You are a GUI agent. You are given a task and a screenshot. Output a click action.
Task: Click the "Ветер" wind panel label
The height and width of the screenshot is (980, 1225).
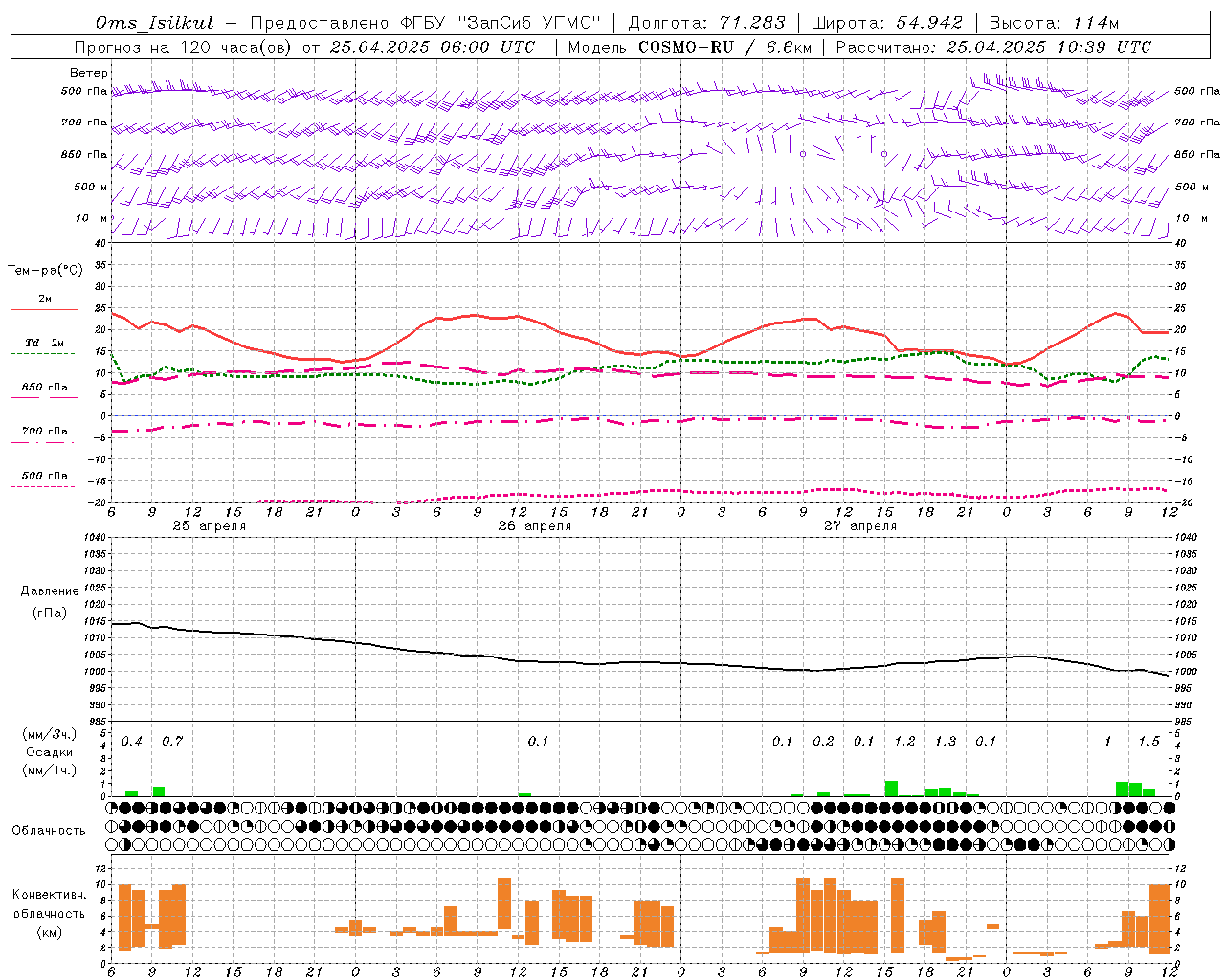coord(89,73)
